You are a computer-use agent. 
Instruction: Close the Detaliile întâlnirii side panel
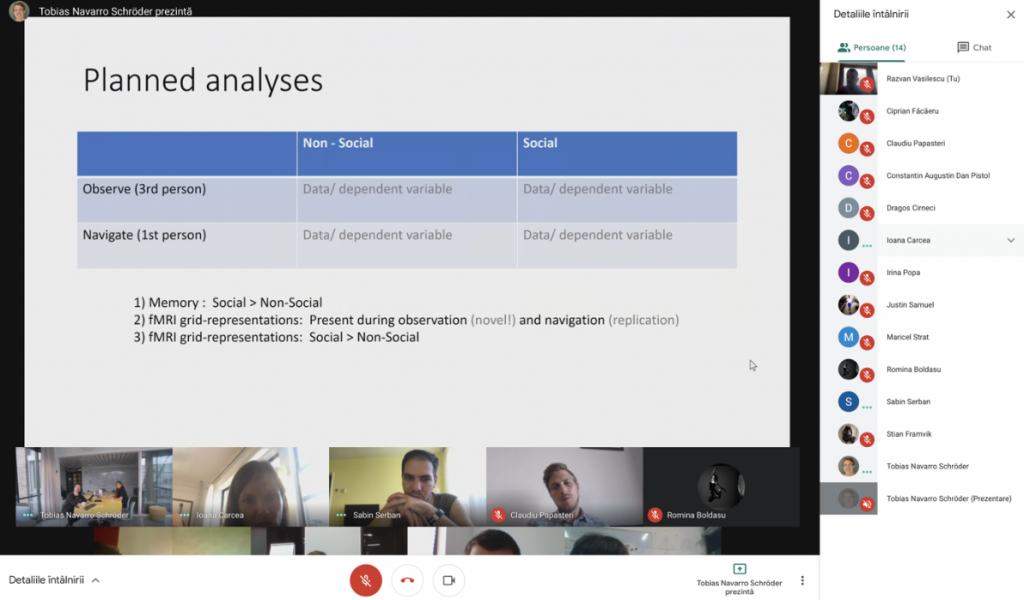1010,14
